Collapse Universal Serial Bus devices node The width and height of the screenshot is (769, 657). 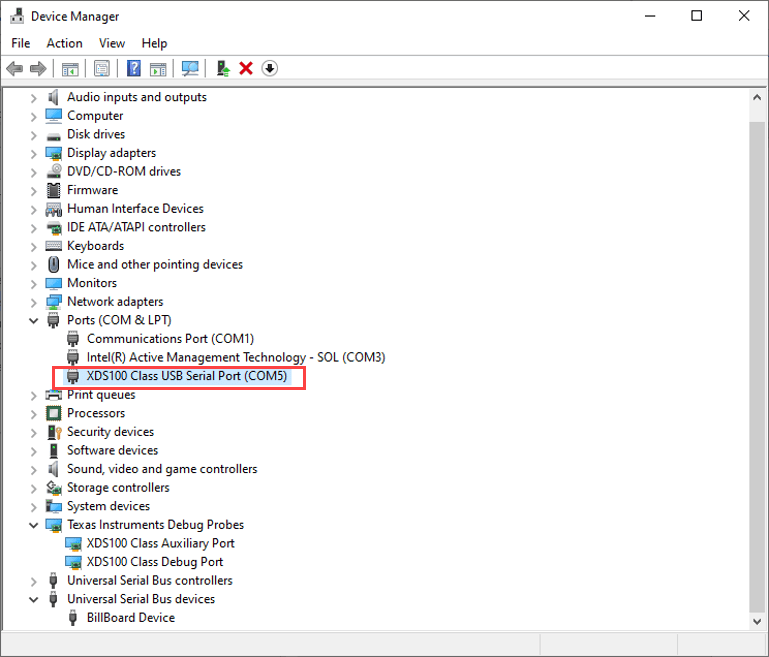[33, 600]
